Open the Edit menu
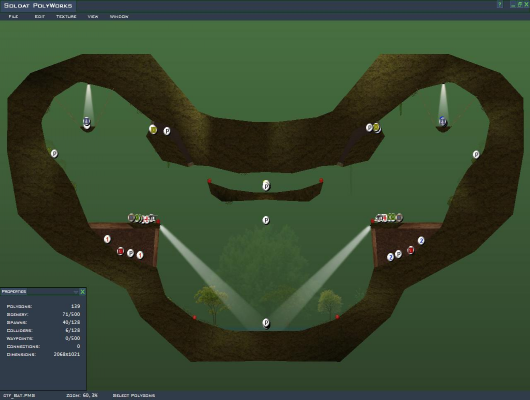The image size is (530, 400). 40,16
